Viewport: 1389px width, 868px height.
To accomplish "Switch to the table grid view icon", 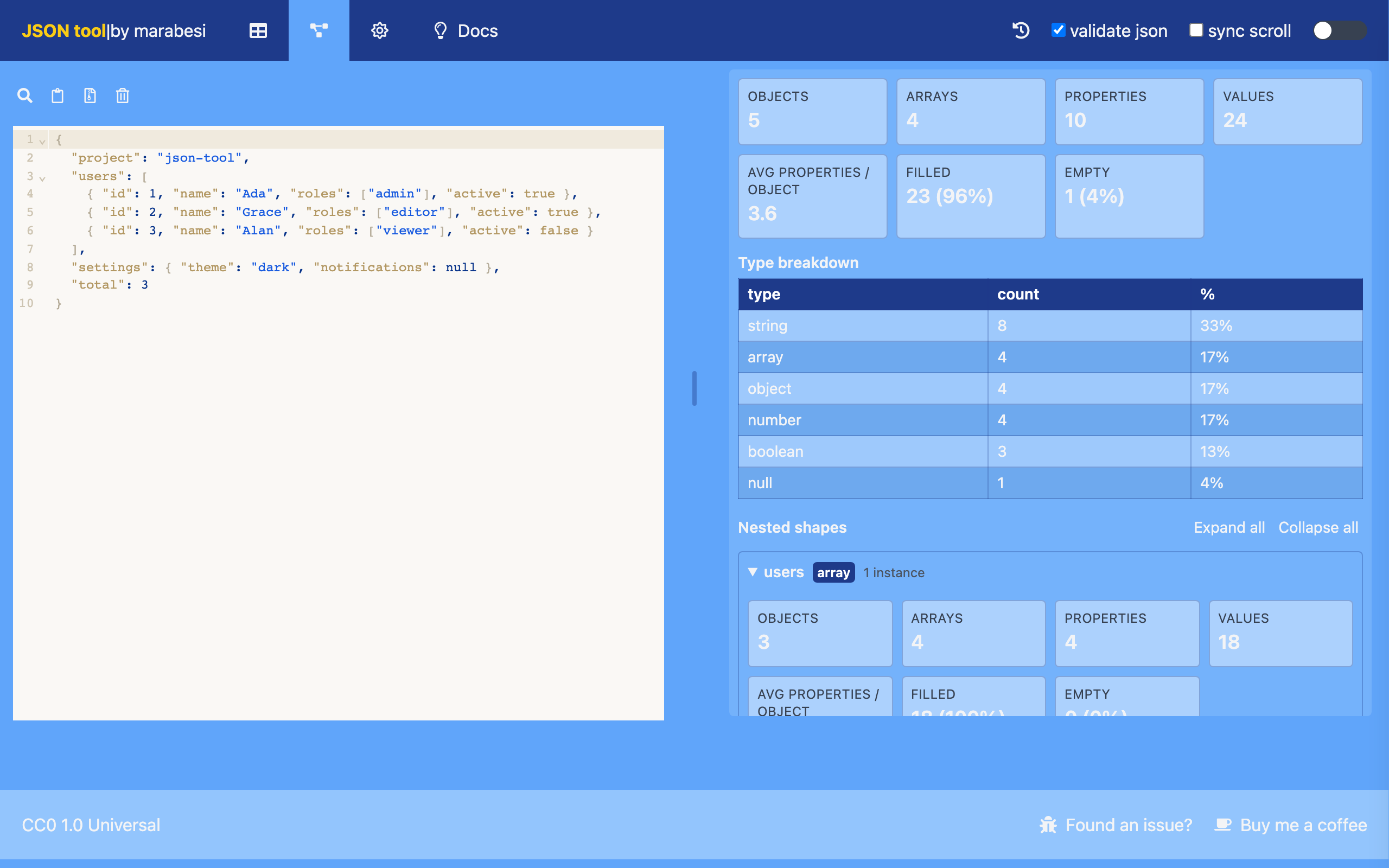I will (x=258, y=30).
